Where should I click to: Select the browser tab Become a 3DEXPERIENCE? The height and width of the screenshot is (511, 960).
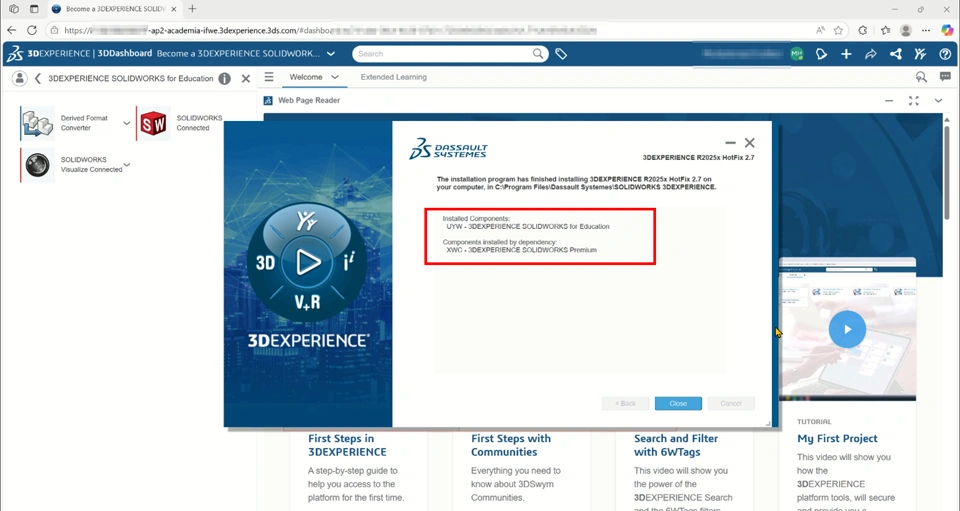pyautogui.click(x=114, y=9)
